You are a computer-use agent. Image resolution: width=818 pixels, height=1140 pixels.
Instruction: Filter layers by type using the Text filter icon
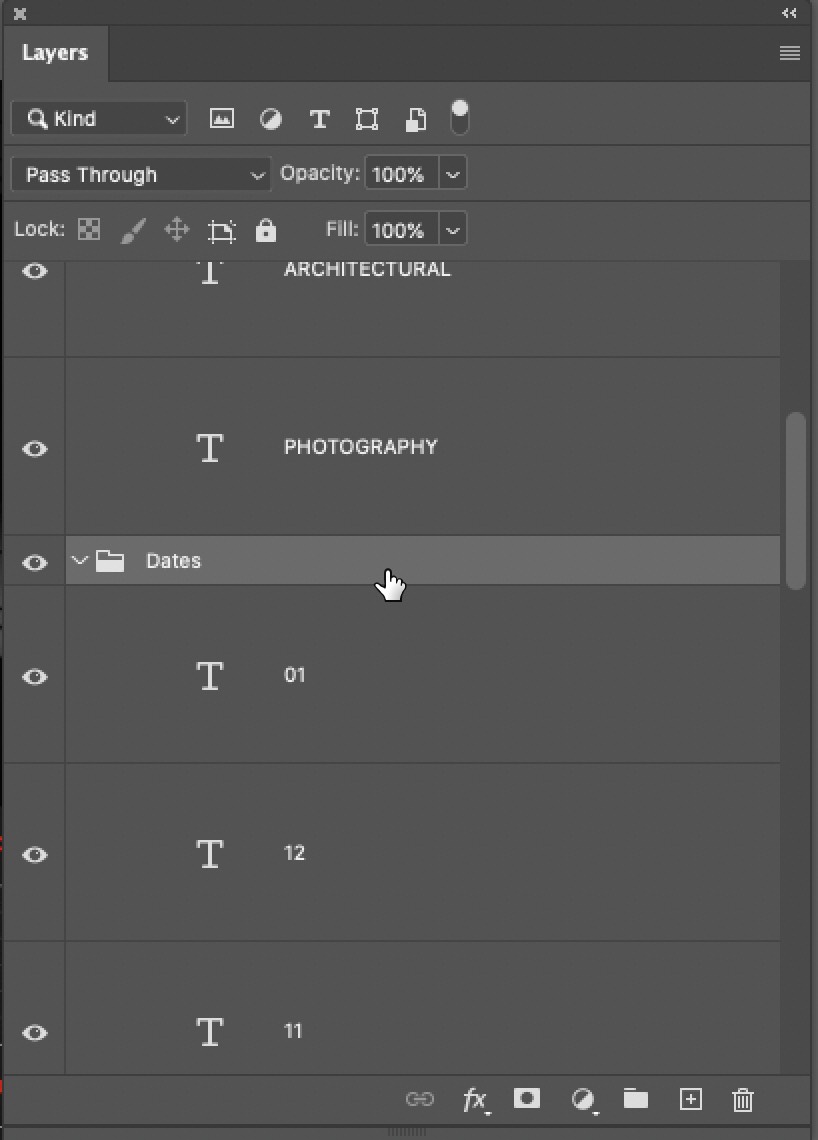point(319,118)
